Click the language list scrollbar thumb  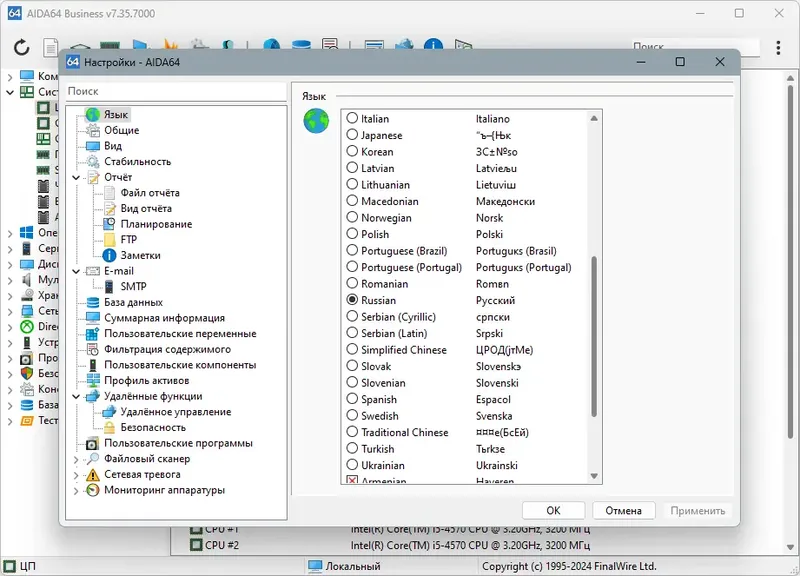point(594,337)
